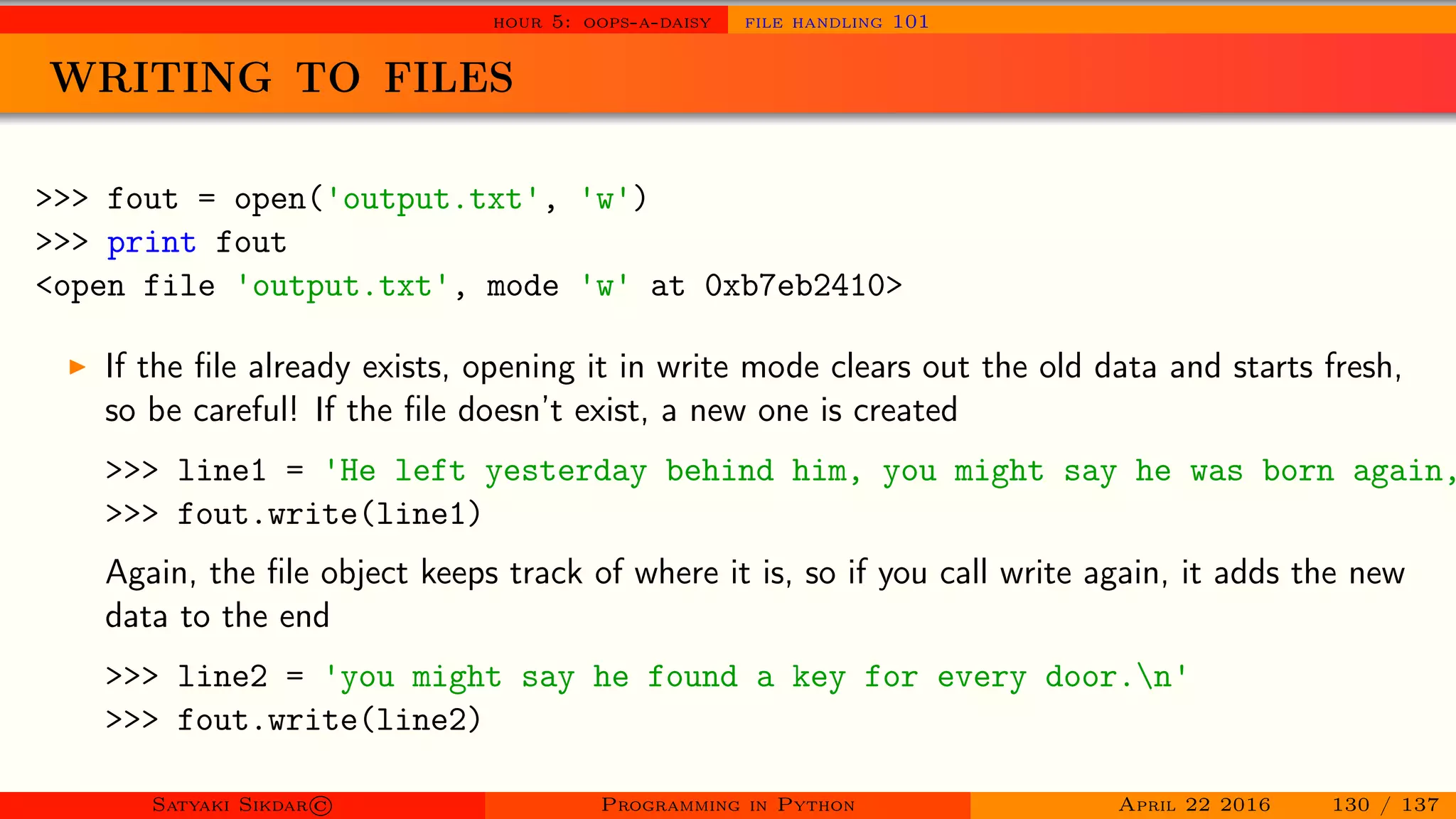Click 'Programming in Python' footer title
Viewport: 1456px width, 819px height.
pos(728,805)
